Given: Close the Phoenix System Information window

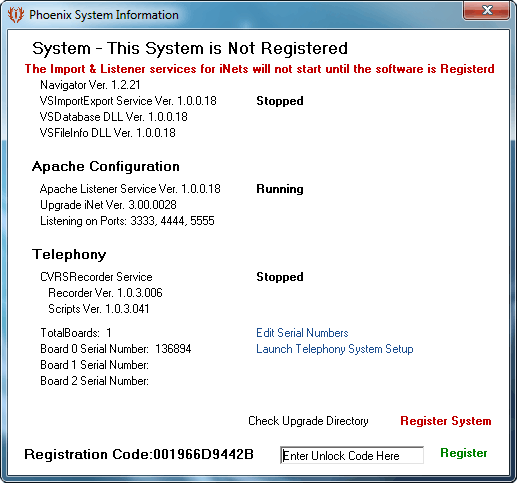Looking at the screenshot, I should [486, 11].
